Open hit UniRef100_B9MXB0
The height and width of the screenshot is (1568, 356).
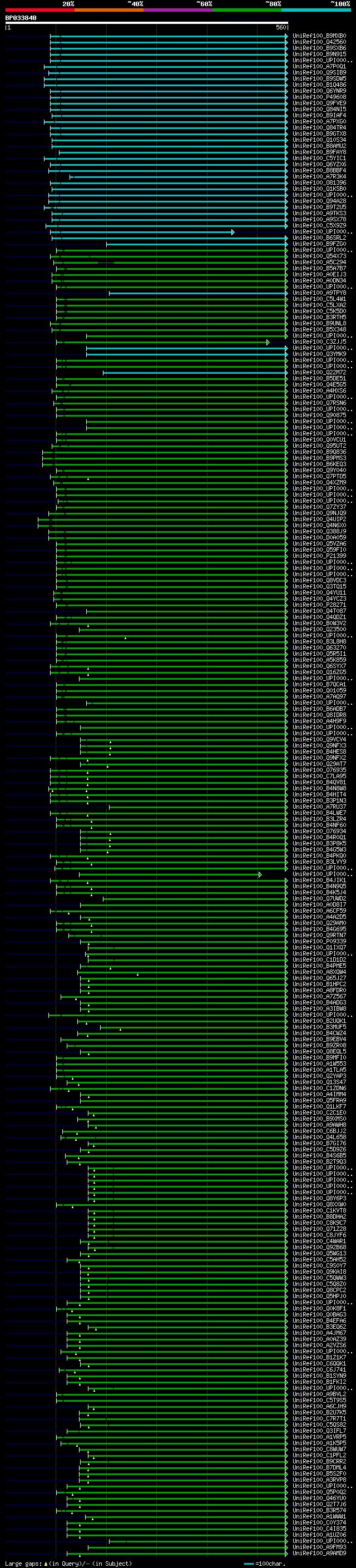click(319, 36)
